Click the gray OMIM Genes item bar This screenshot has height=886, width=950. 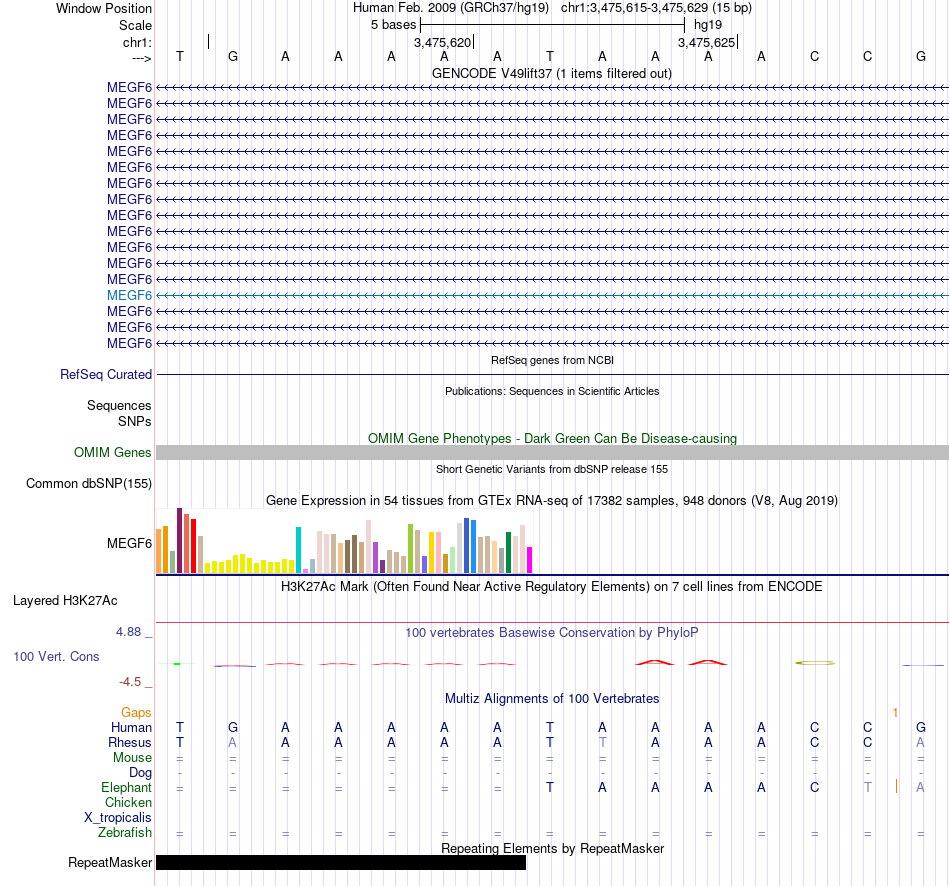[x=553, y=453]
